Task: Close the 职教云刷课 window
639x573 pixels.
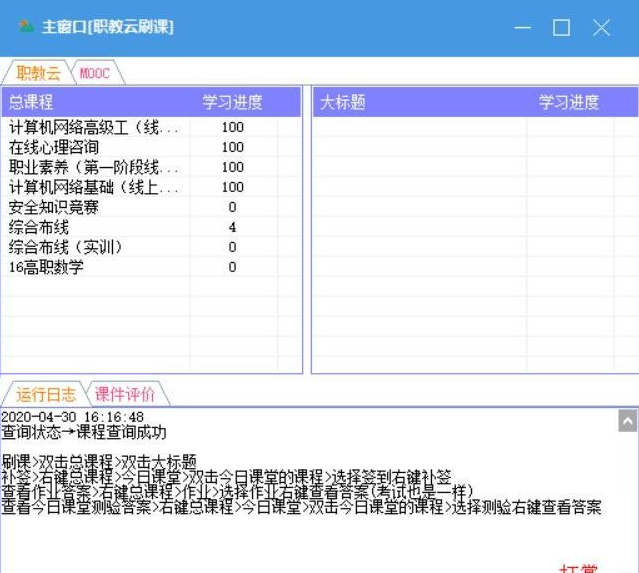Action: 601,28
